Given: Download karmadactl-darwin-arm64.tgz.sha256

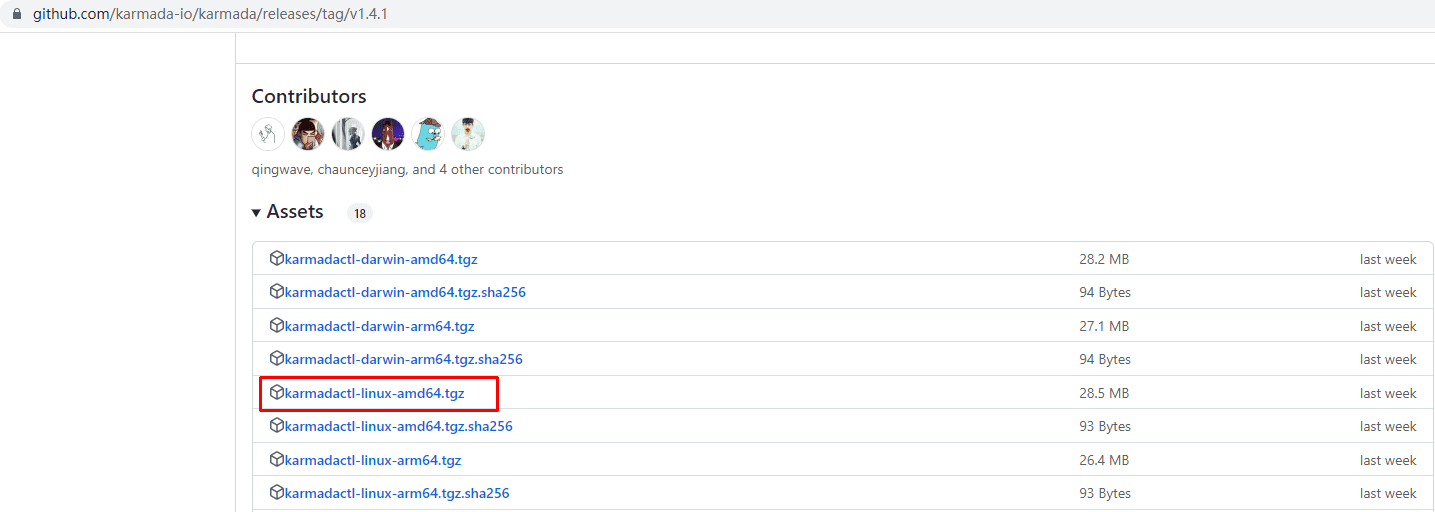Looking at the screenshot, I should pyautogui.click(x=403, y=359).
